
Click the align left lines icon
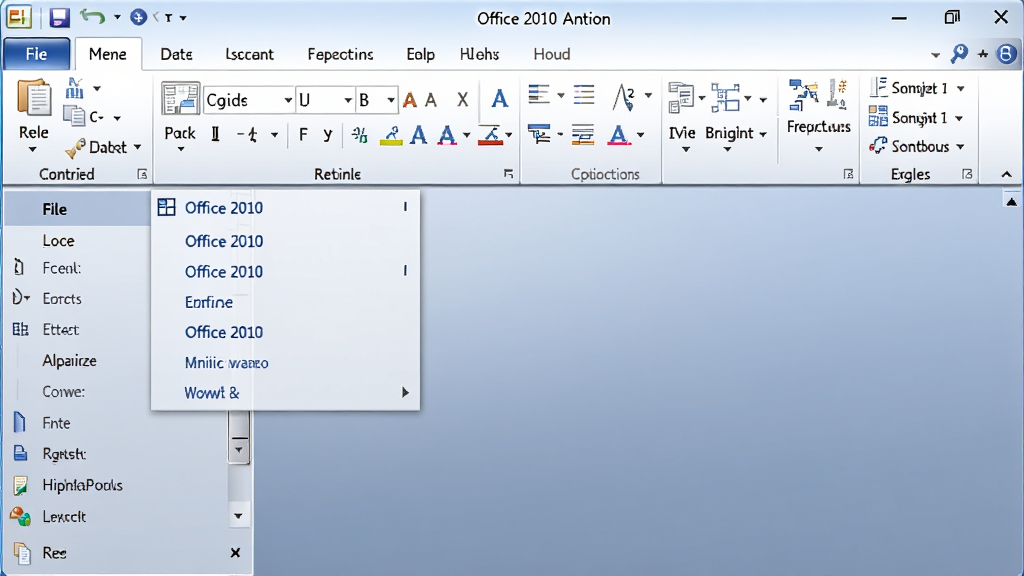pyautogui.click(x=539, y=95)
